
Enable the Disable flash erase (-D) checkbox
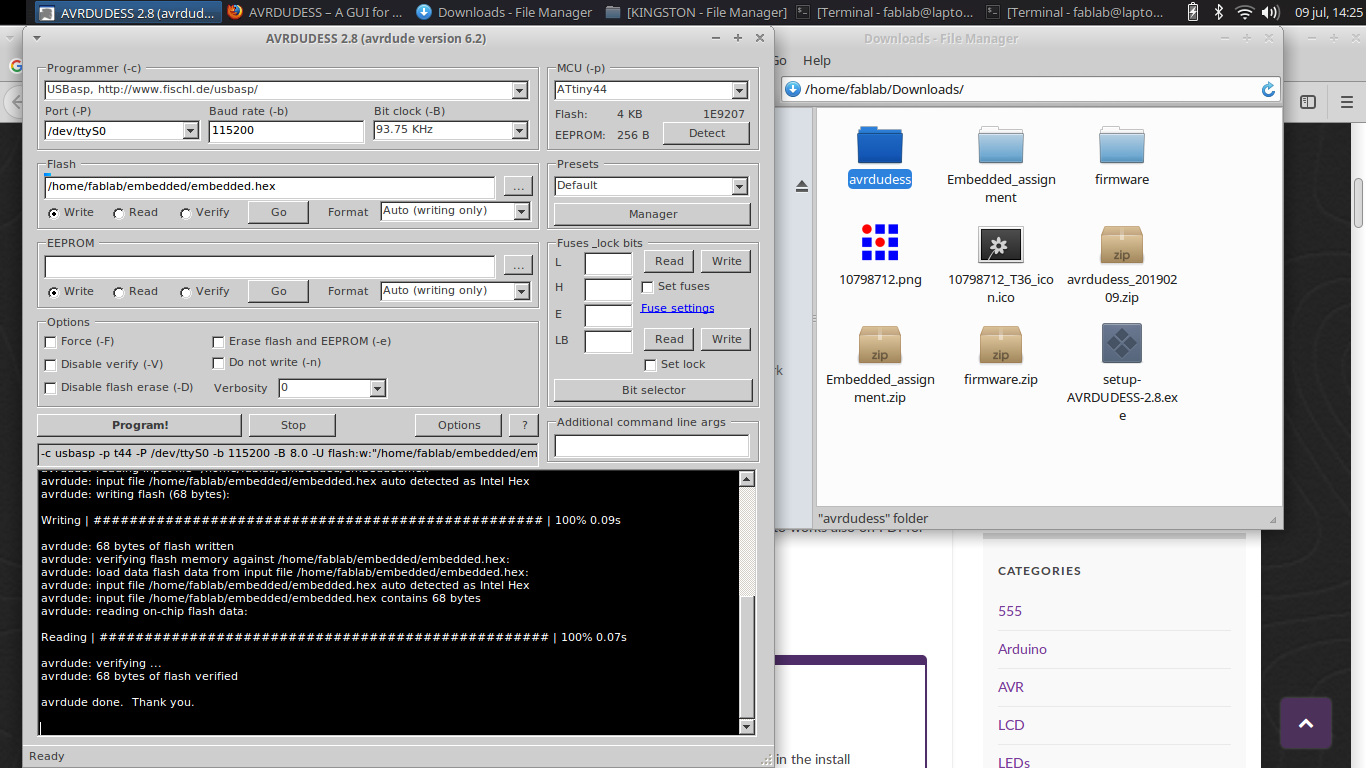click(51, 388)
